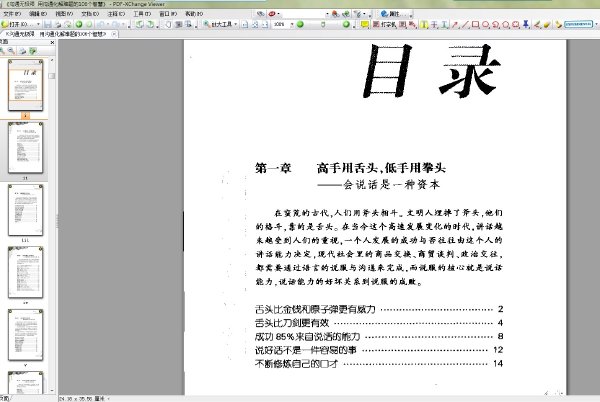The width and height of the screenshot is (600, 402).
Task: Select the Oval drawing tool
Action: pos(486,24)
